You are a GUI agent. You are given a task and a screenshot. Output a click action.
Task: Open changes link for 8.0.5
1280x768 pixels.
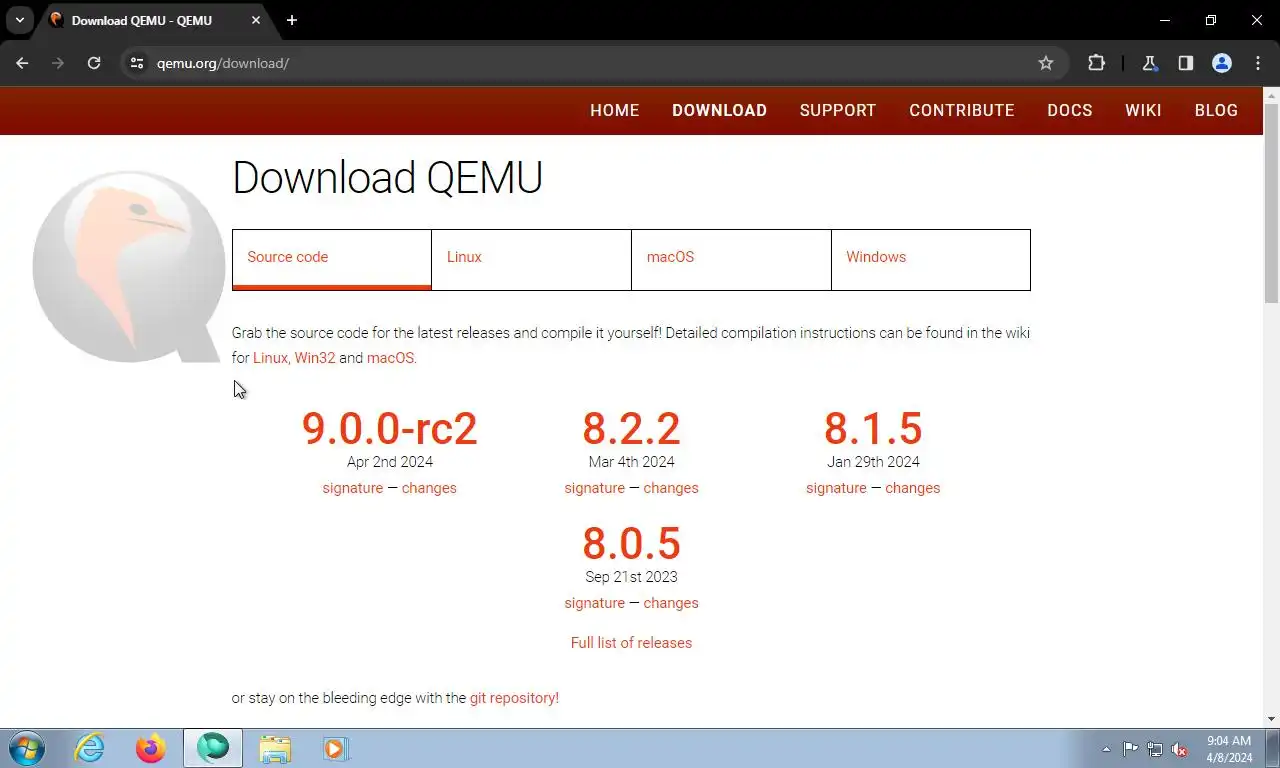[x=671, y=603]
